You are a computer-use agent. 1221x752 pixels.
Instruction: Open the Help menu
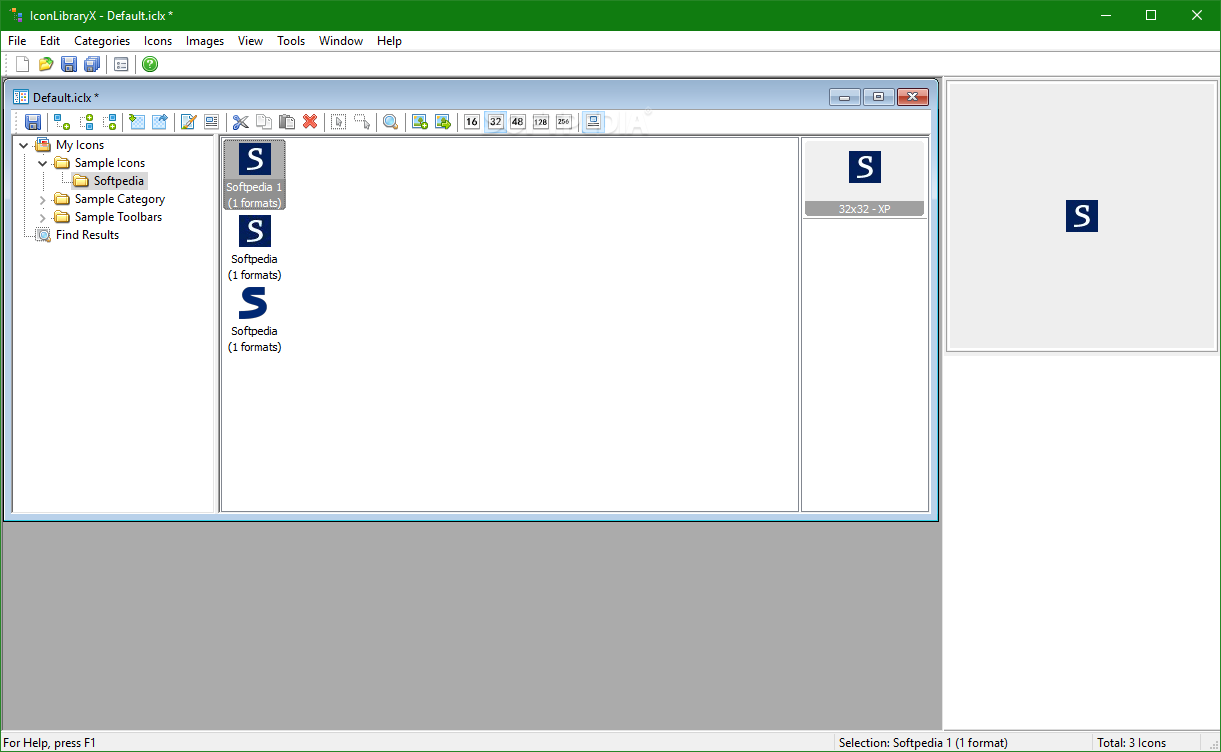click(390, 41)
